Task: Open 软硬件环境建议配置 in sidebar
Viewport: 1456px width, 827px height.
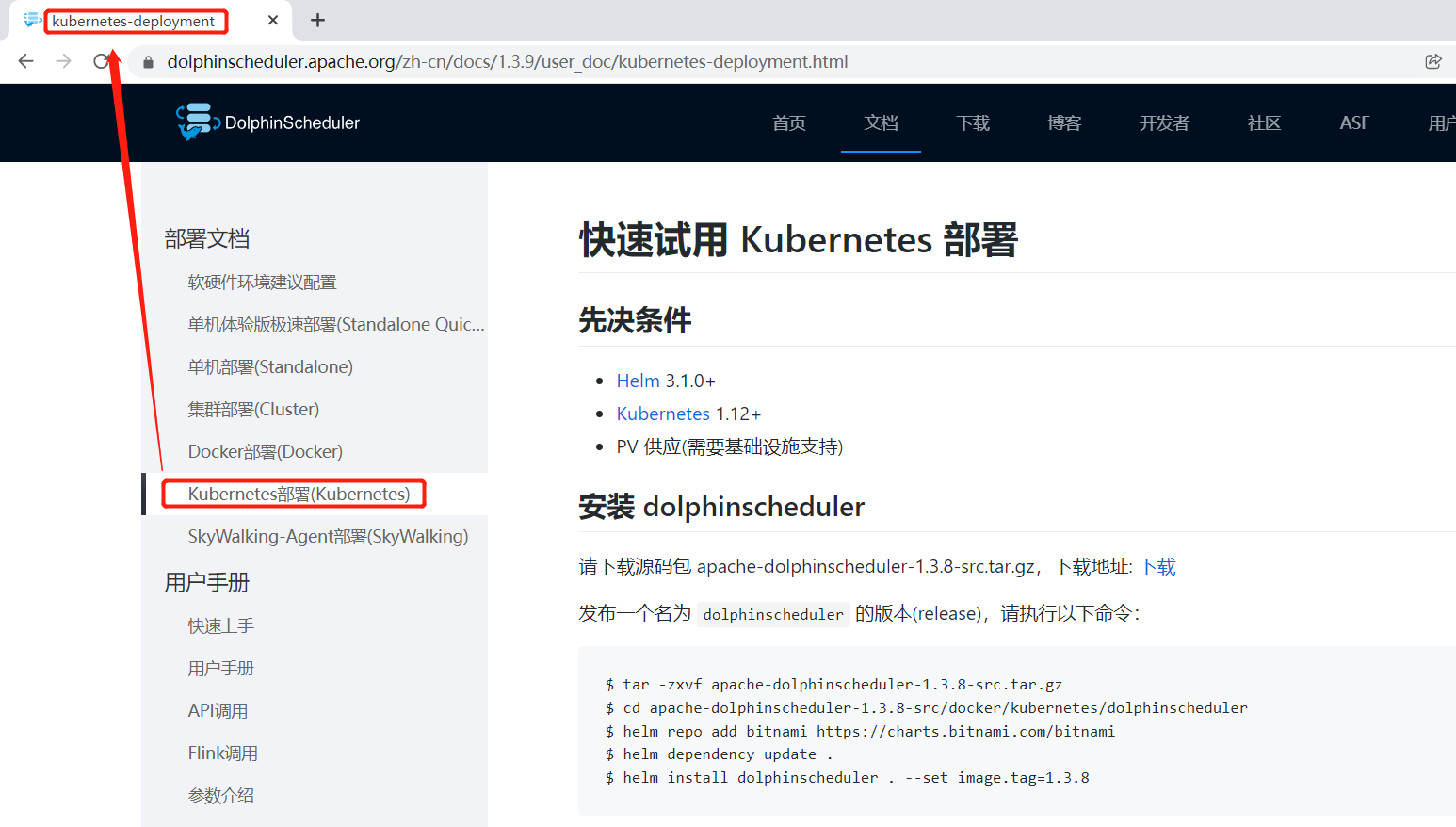Action: tap(262, 283)
